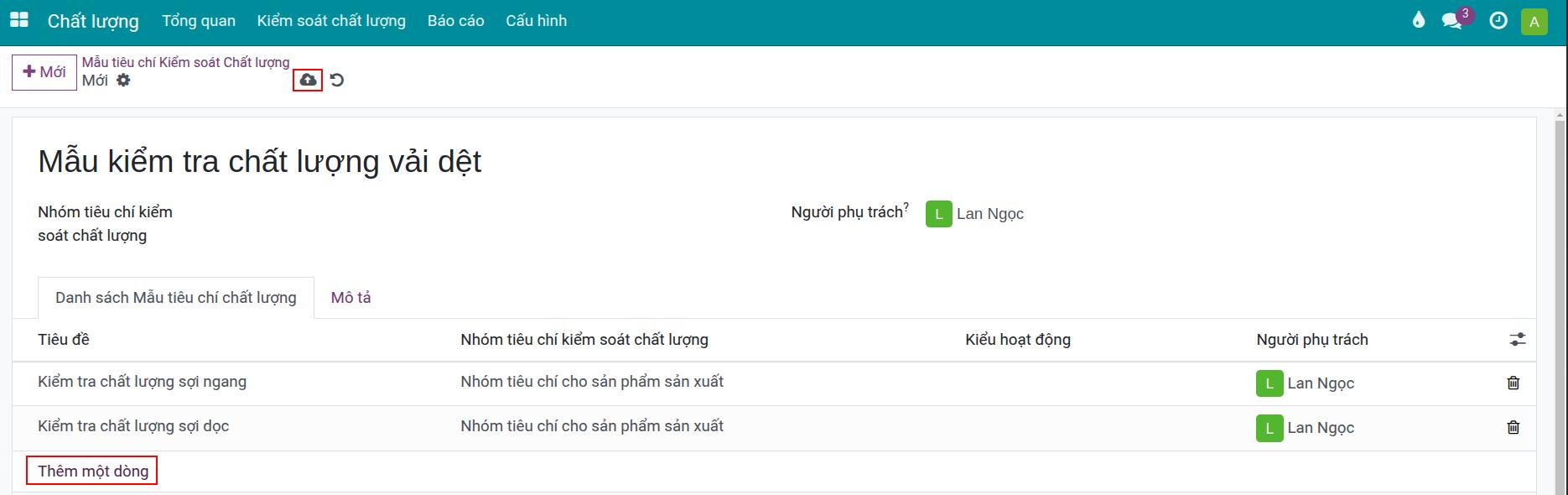
Task: Sort by the Kiểu hoạt động column header
Action: 1018,340
